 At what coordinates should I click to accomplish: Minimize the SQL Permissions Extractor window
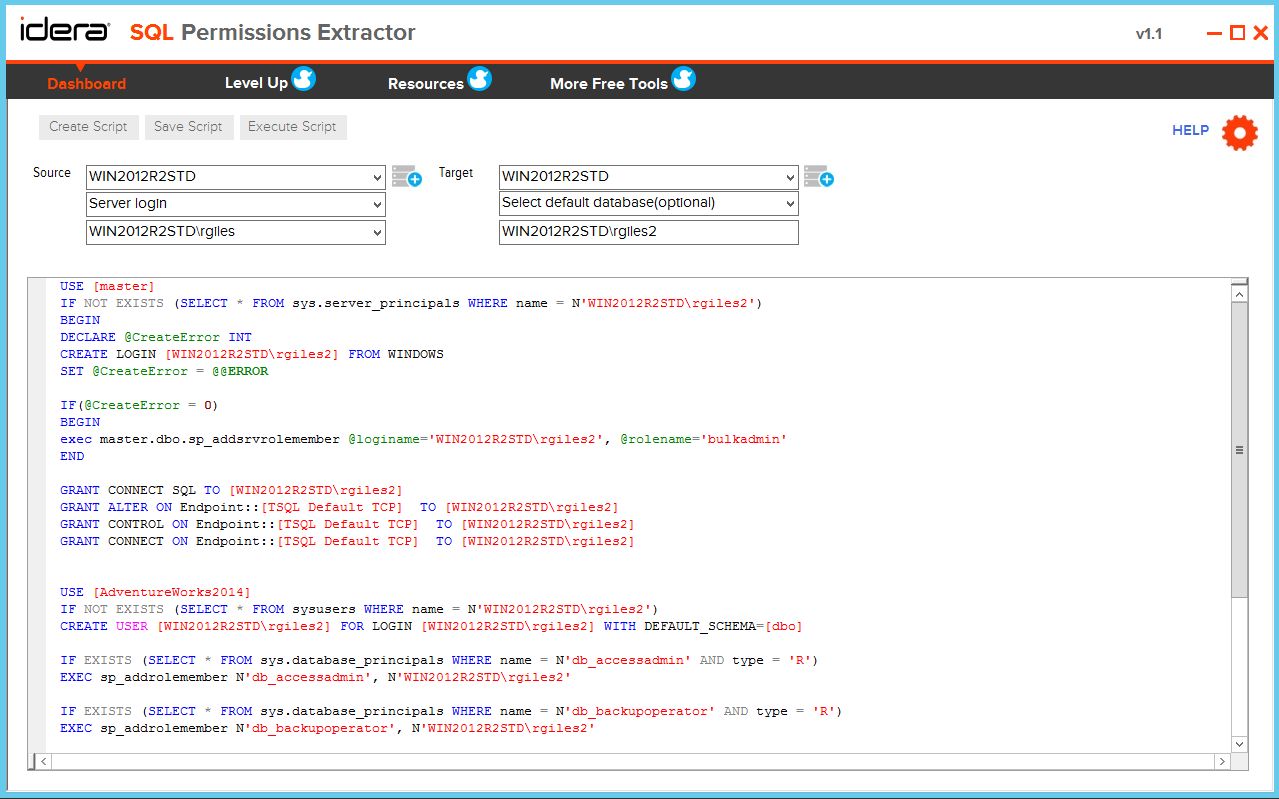click(1215, 33)
